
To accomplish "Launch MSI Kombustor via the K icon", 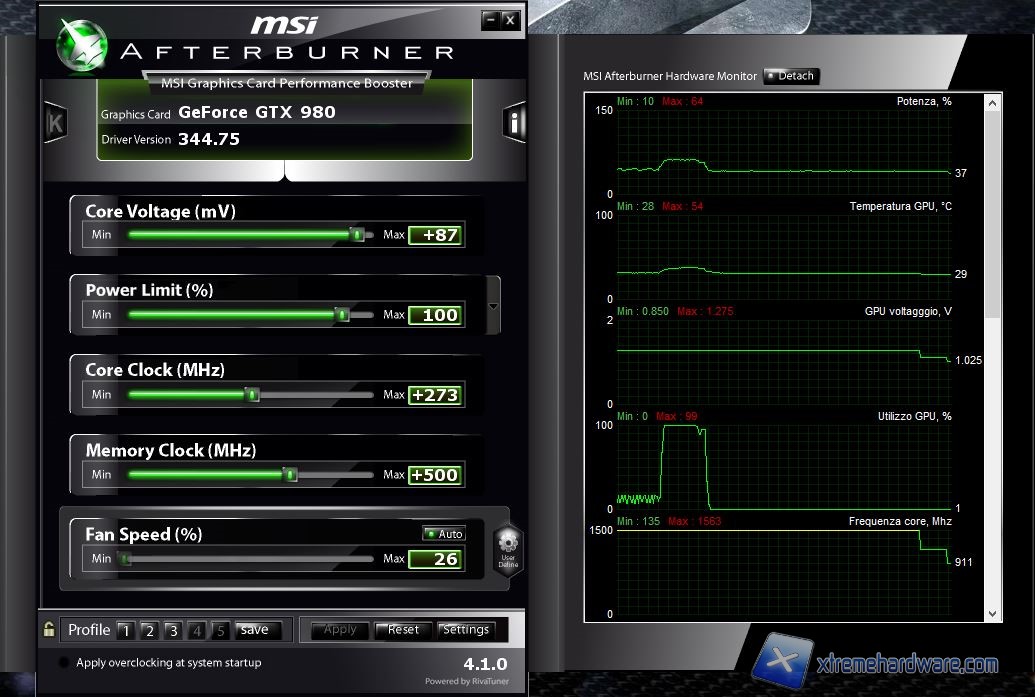I will 56,121.
